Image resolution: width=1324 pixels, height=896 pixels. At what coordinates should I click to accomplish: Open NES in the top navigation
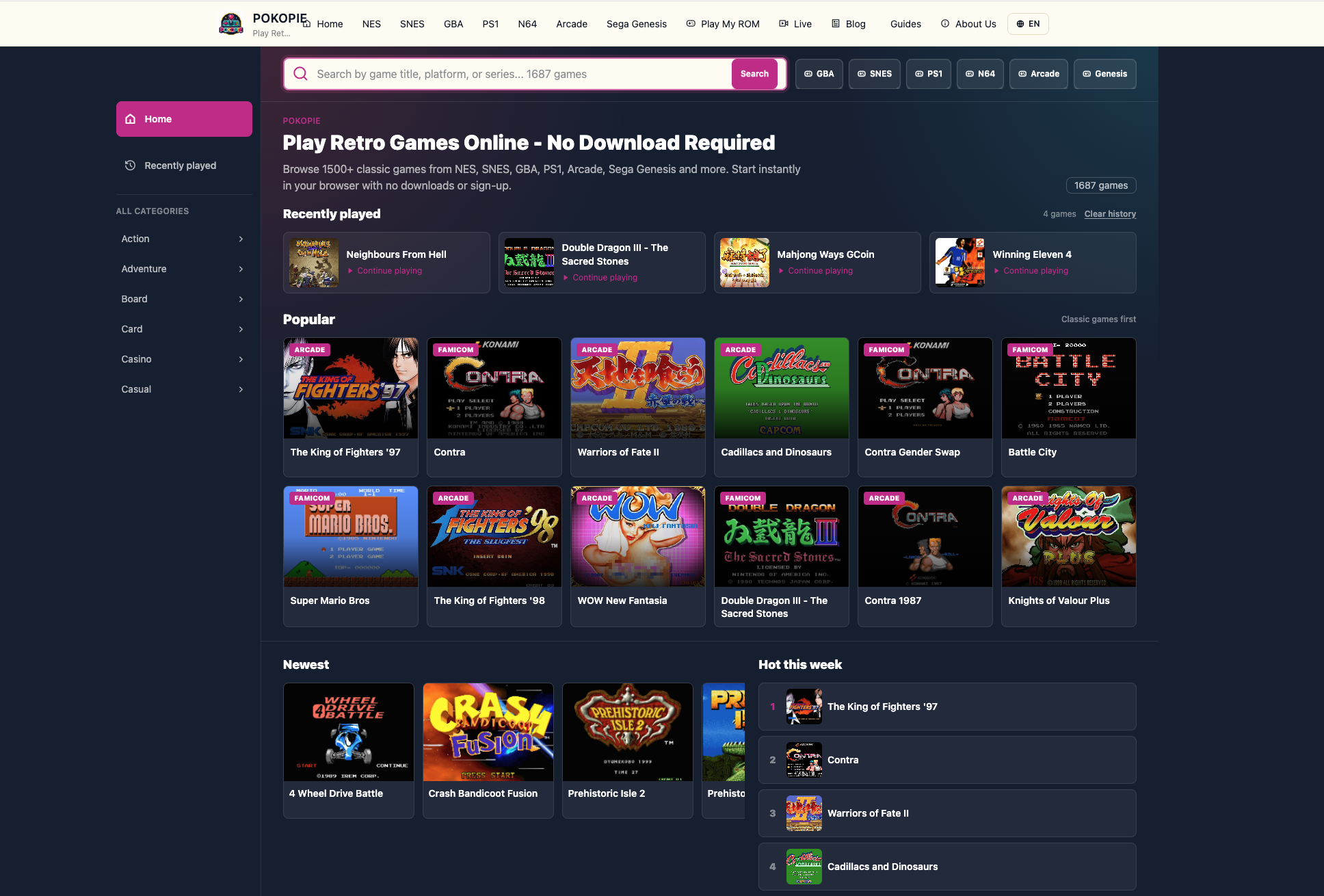pyautogui.click(x=371, y=24)
